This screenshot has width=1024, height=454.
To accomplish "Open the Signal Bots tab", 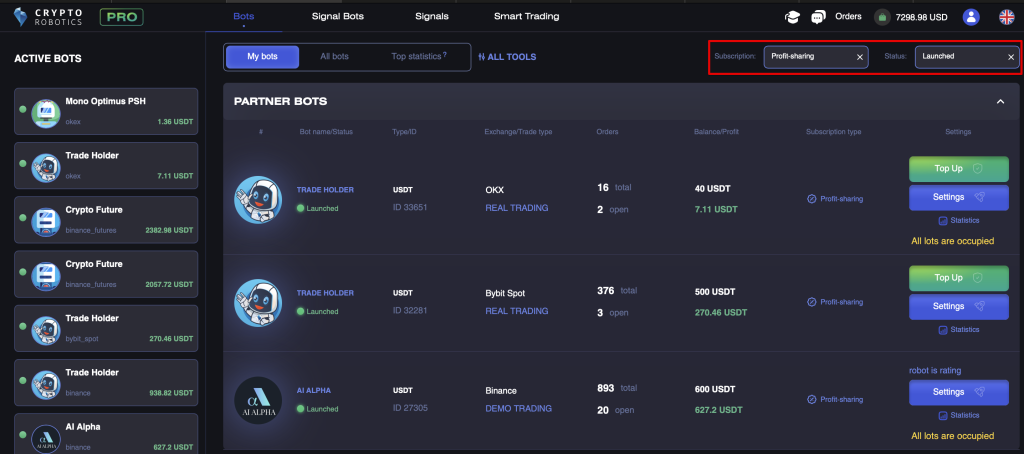I will click(338, 16).
